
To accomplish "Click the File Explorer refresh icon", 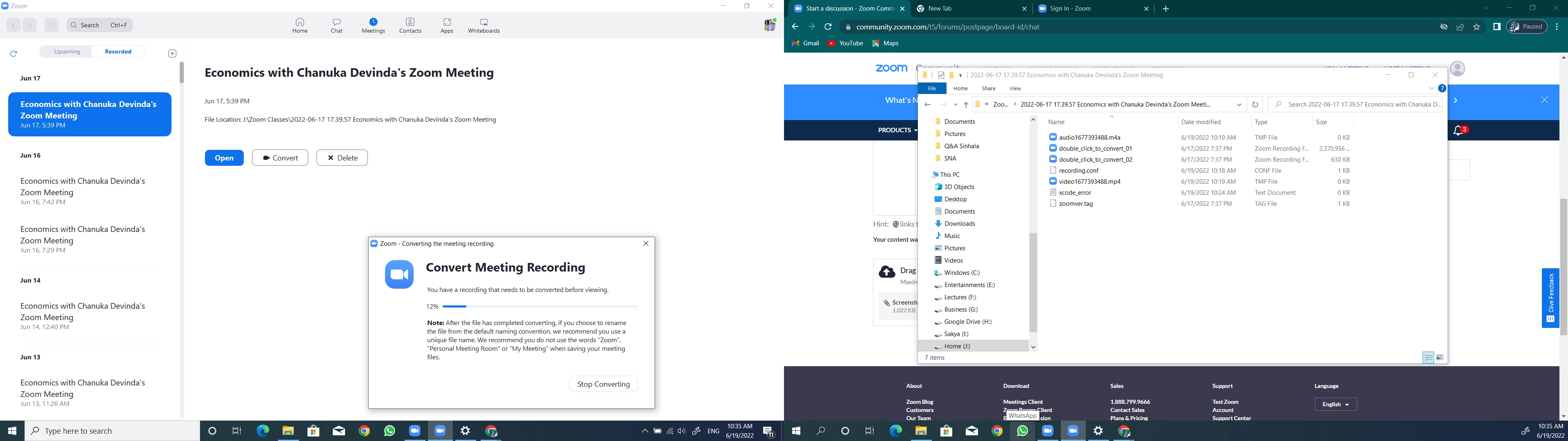I will click(x=1254, y=105).
